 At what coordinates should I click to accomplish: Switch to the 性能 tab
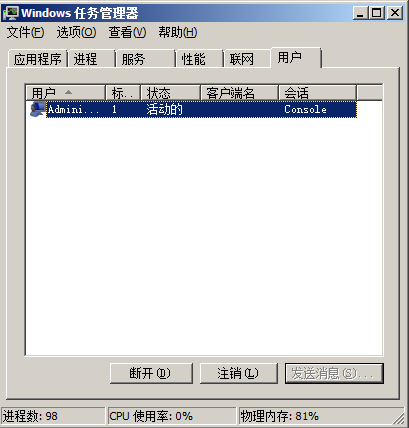coord(199,59)
